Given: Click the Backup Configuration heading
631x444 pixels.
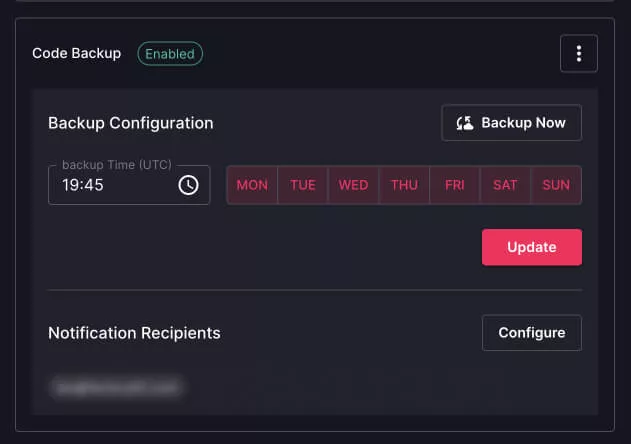Looking at the screenshot, I should tap(130, 123).
